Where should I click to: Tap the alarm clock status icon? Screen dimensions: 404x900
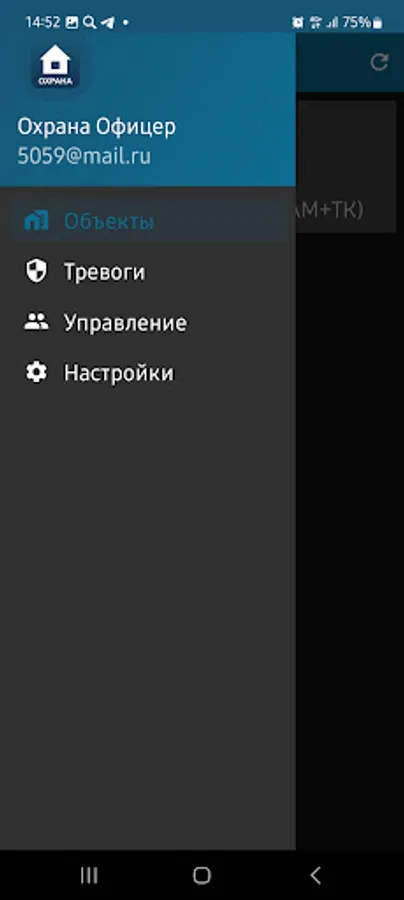pyautogui.click(x=297, y=23)
